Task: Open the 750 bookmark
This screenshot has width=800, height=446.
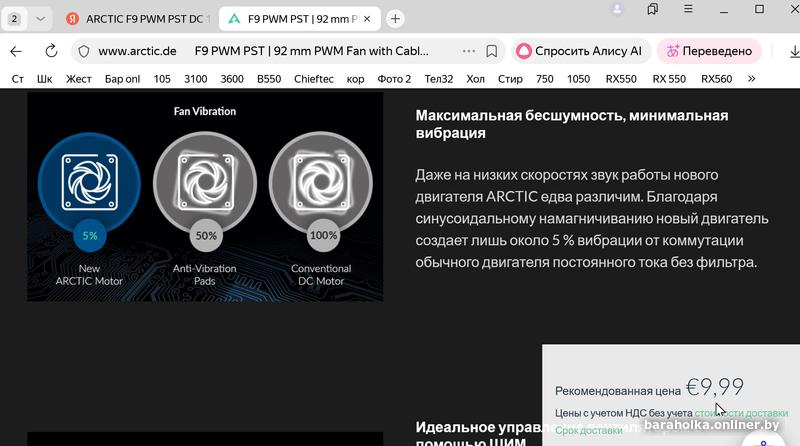Action: [544, 79]
